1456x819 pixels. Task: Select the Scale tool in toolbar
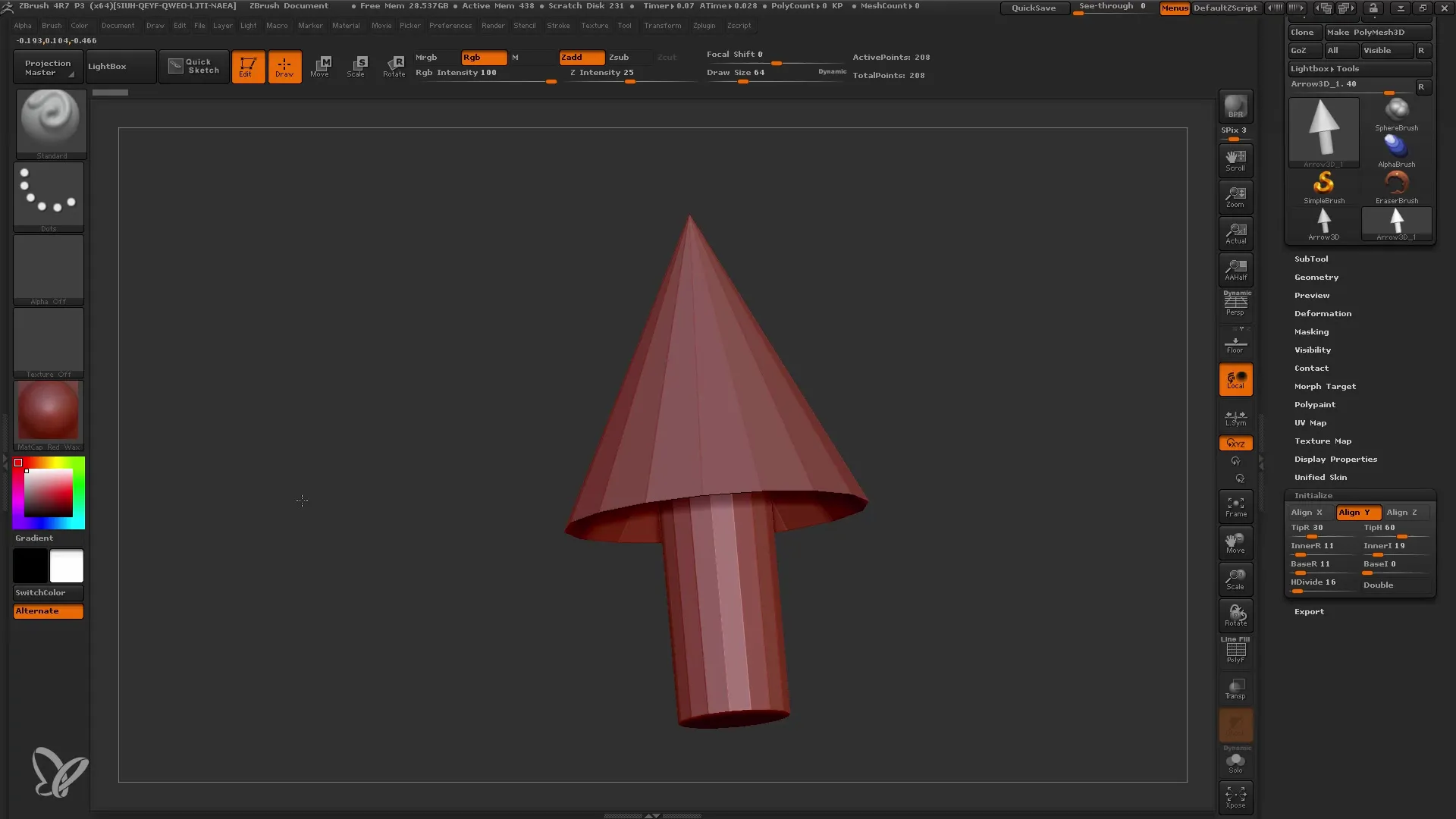tap(357, 67)
